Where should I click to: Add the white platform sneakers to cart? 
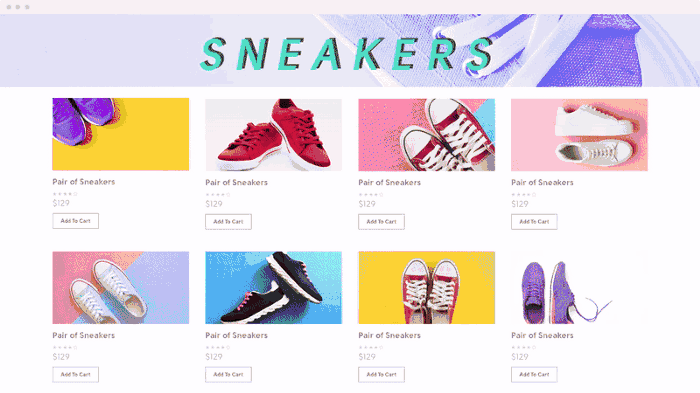[x=534, y=222]
